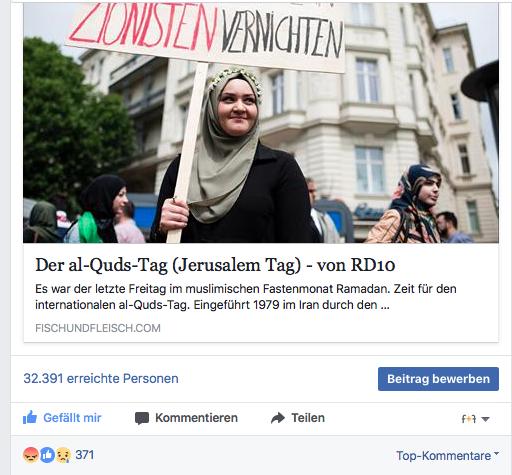Click the Beitrag bewerben button

[x=438, y=379]
